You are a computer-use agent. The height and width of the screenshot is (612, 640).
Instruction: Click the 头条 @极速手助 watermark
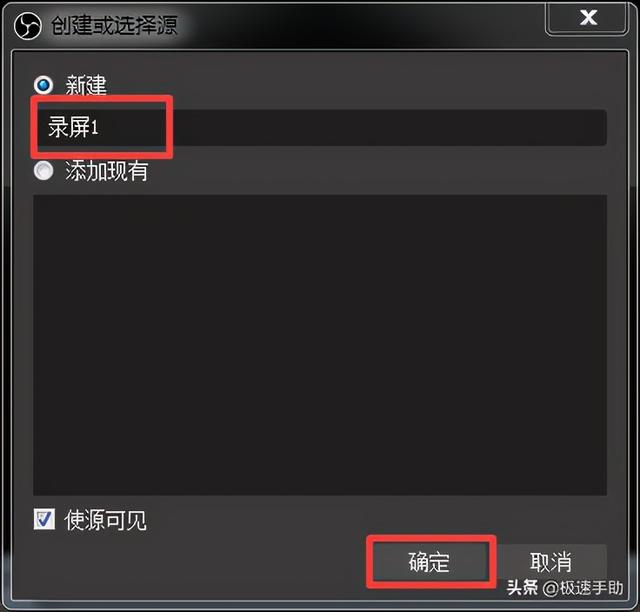coord(565,588)
